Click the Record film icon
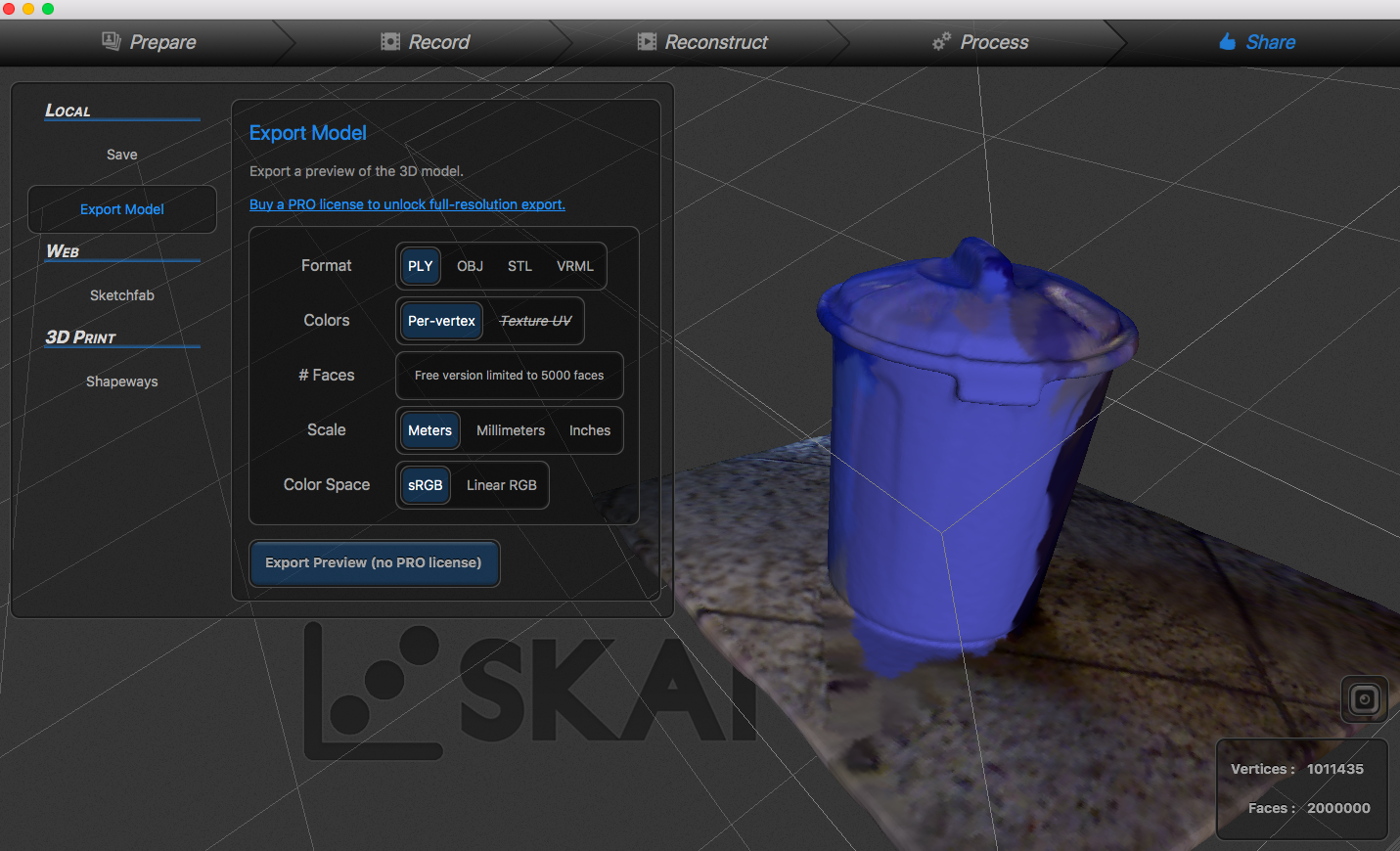 coord(390,41)
